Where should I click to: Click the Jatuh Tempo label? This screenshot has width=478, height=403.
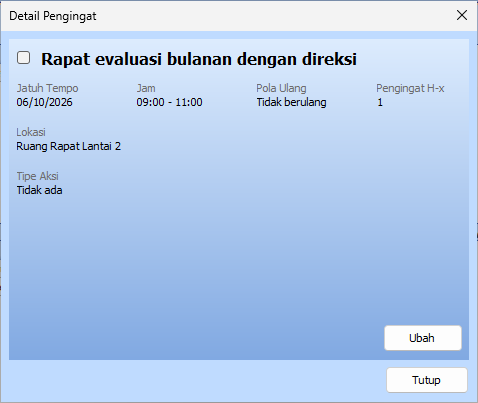point(47,88)
